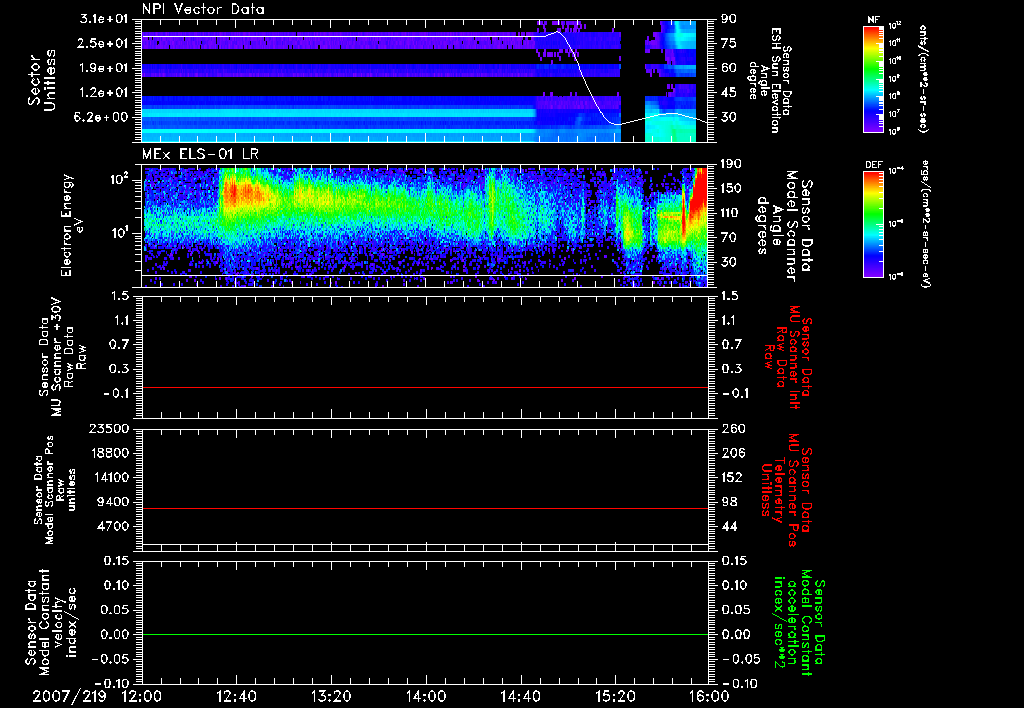
Task: Click the "6.2e+00" sector tick value
Action: (103, 117)
